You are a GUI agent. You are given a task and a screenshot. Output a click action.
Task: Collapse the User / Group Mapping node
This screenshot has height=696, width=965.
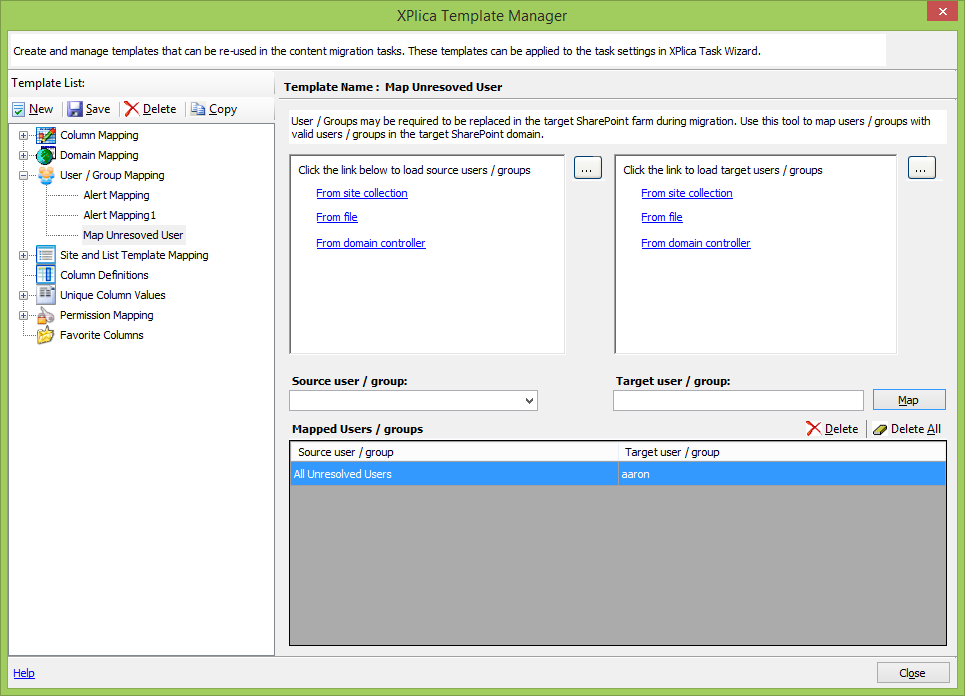(23, 175)
